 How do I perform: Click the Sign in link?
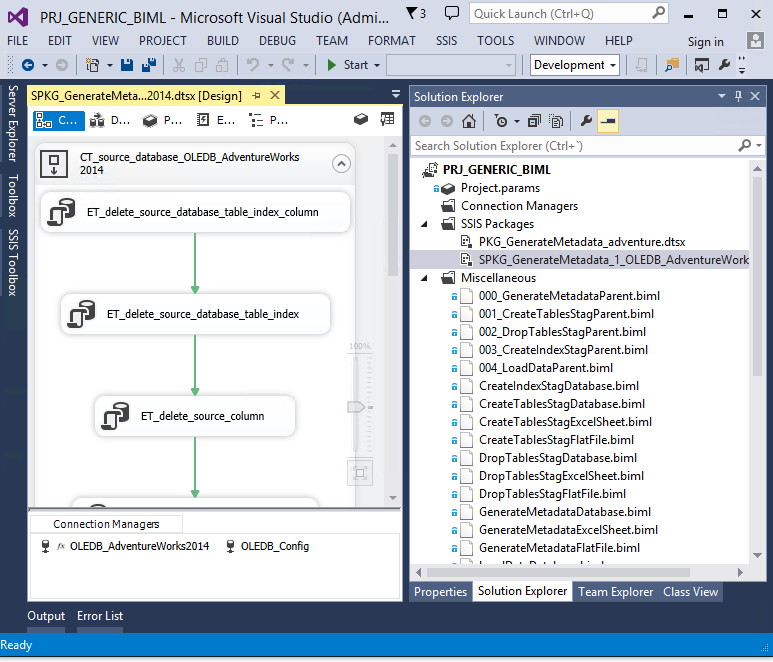point(705,42)
